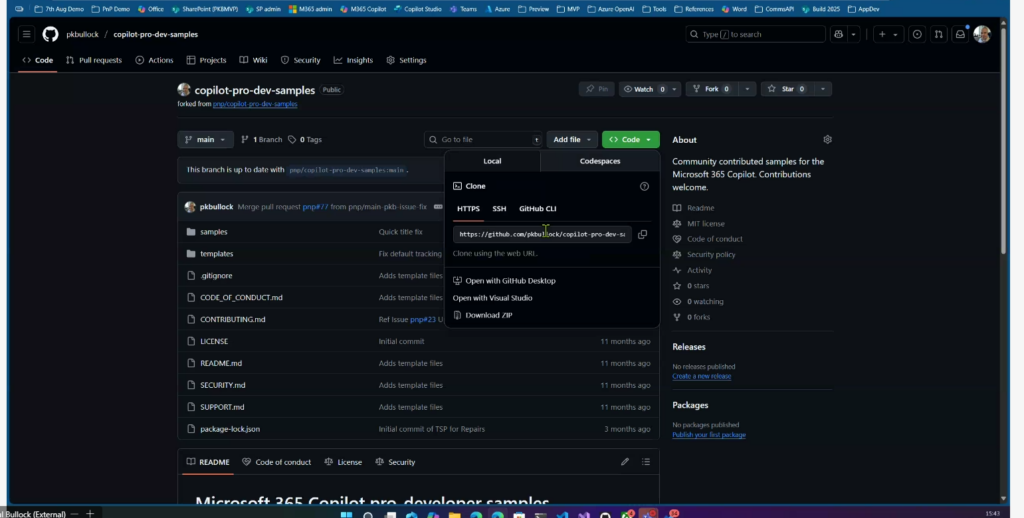Open the About settings gear icon

[827, 140]
